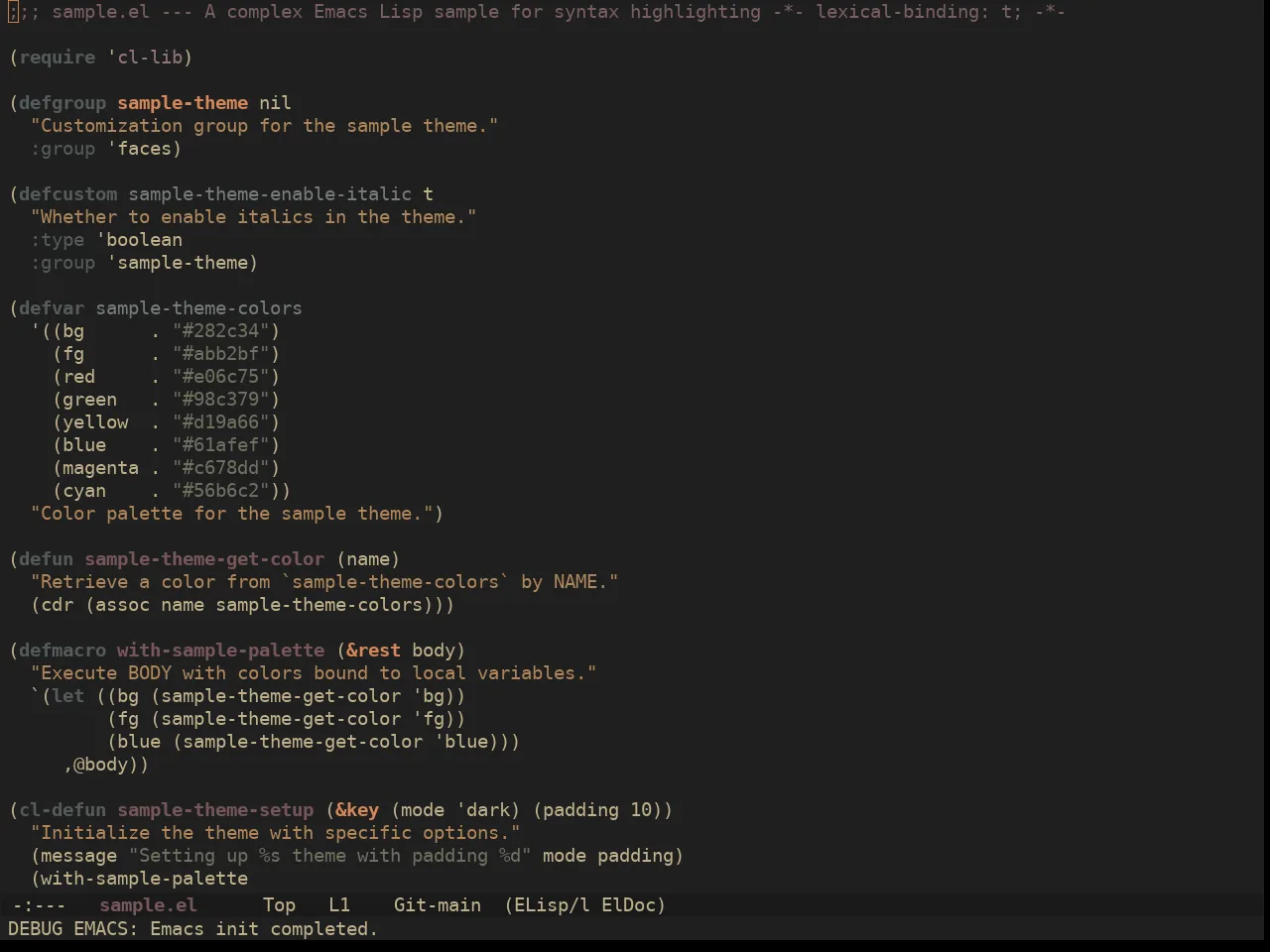1270x952 pixels.
Task: Click the (name) argument list
Action: click(x=368, y=559)
